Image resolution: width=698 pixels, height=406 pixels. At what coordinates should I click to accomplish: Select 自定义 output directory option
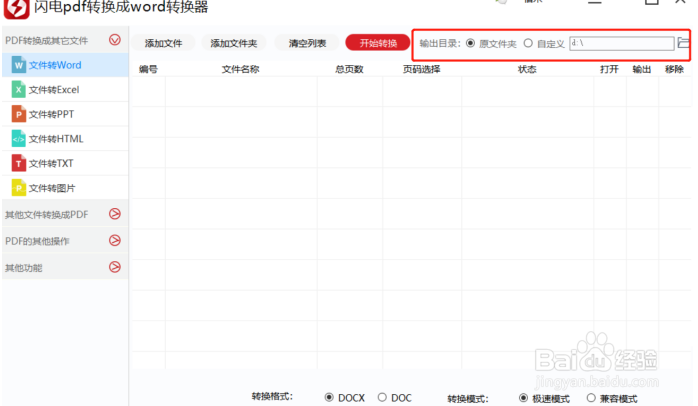(x=528, y=43)
